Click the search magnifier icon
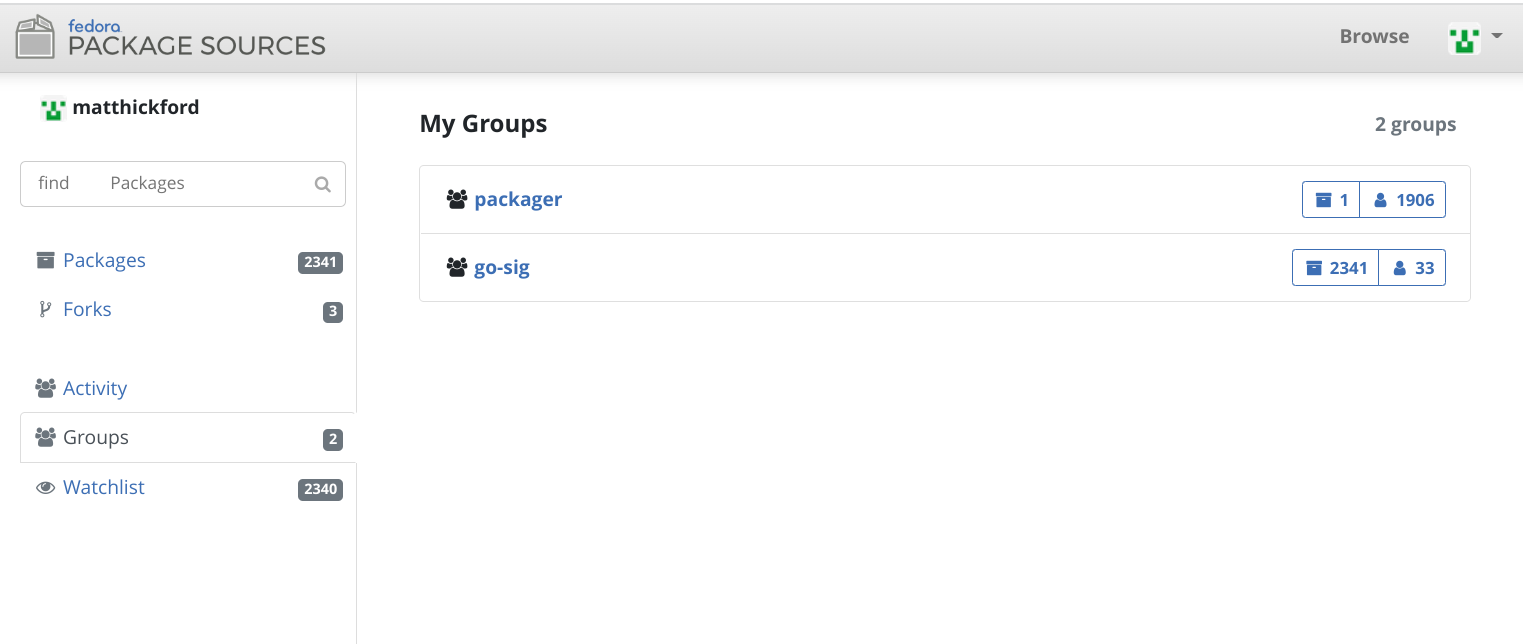This screenshot has height=644, width=1523. pos(322,184)
